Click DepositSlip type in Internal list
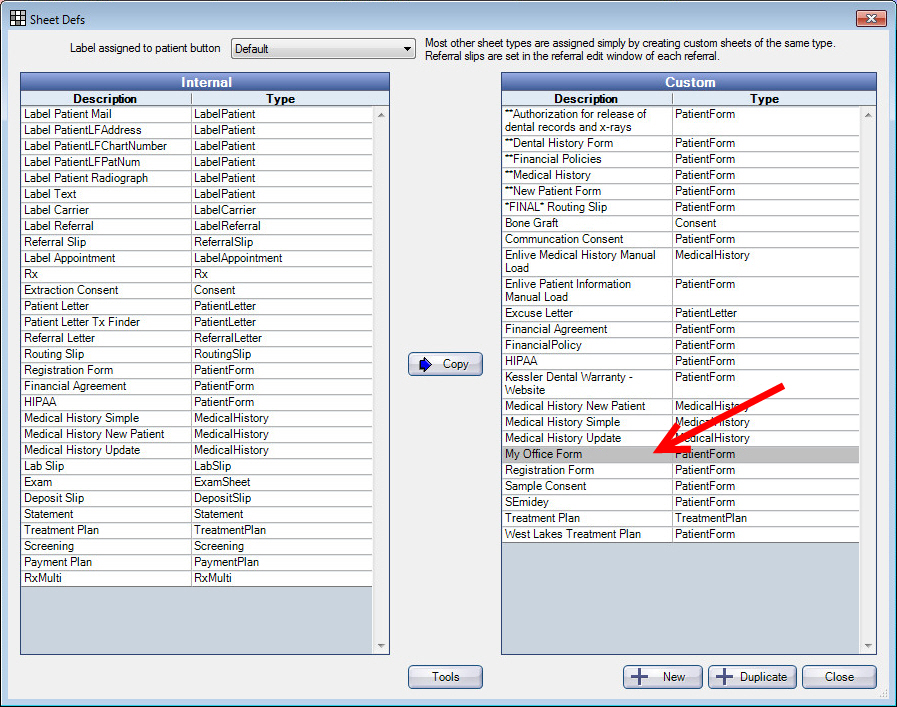Image resolution: width=897 pixels, height=707 pixels. tap(223, 498)
